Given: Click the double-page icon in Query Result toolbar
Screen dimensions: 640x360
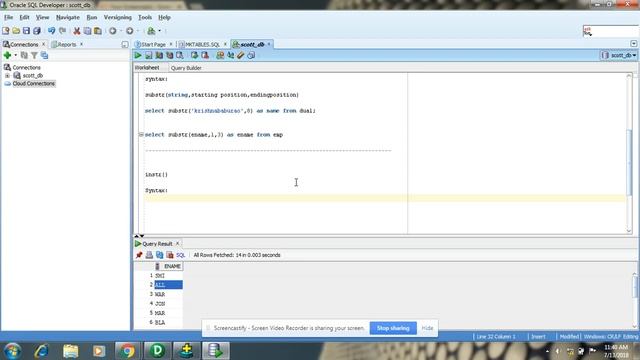Looking at the screenshot, I should pos(159,255).
